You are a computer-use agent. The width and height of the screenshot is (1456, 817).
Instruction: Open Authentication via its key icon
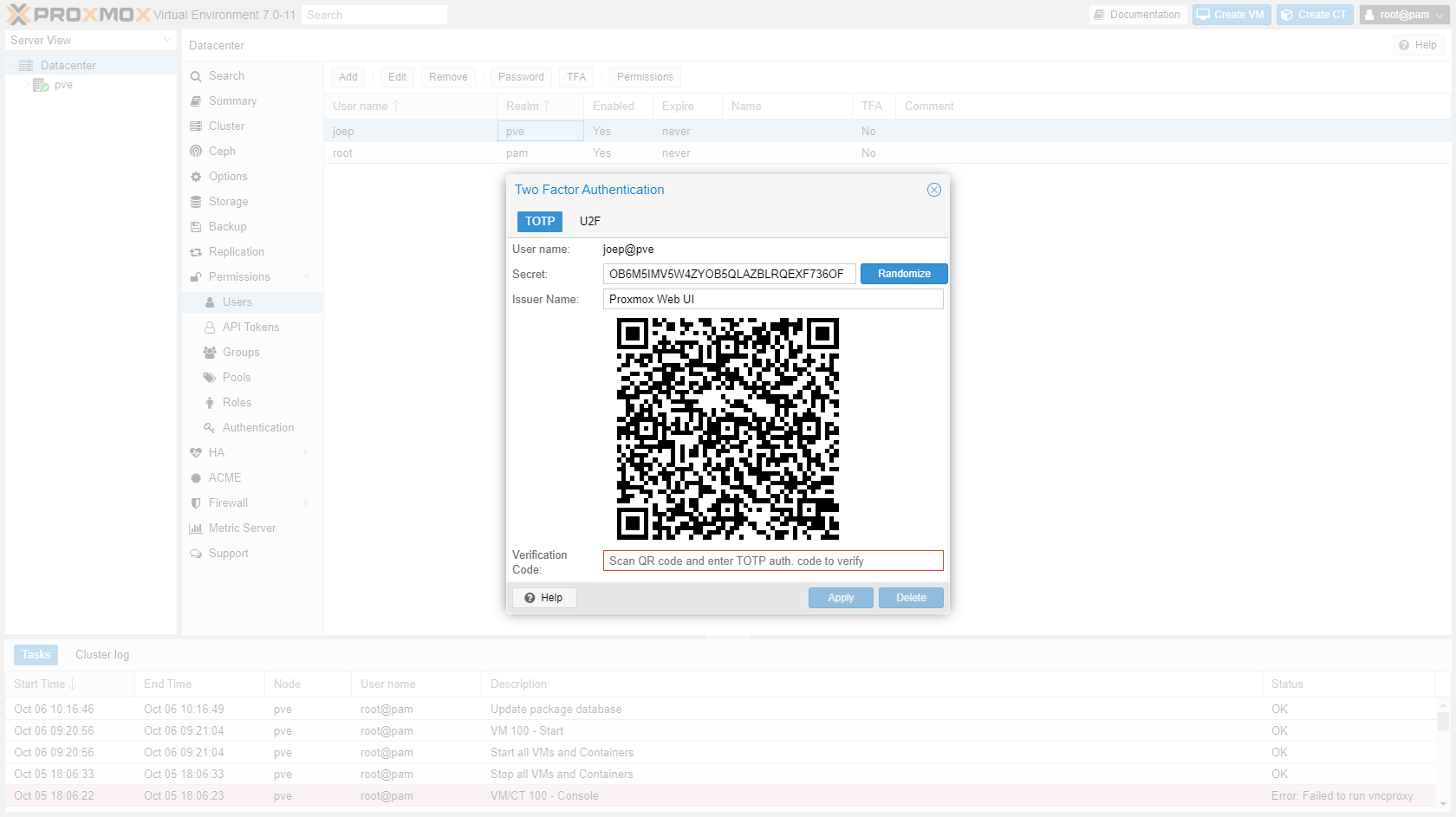point(210,428)
